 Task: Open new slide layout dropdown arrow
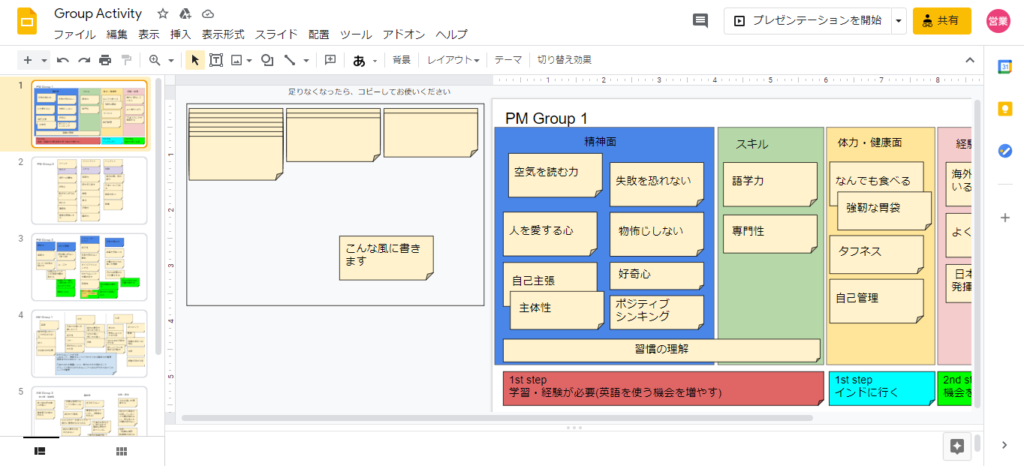click(44, 60)
